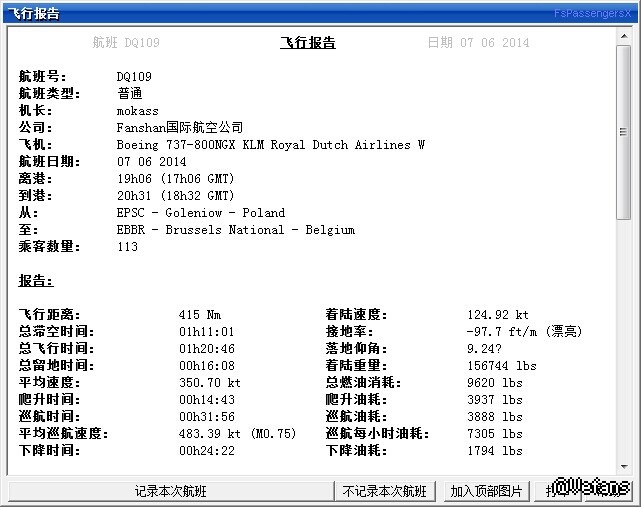Click landing speed 124.92 kt
This screenshot has height=507, width=641.
point(498,315)
